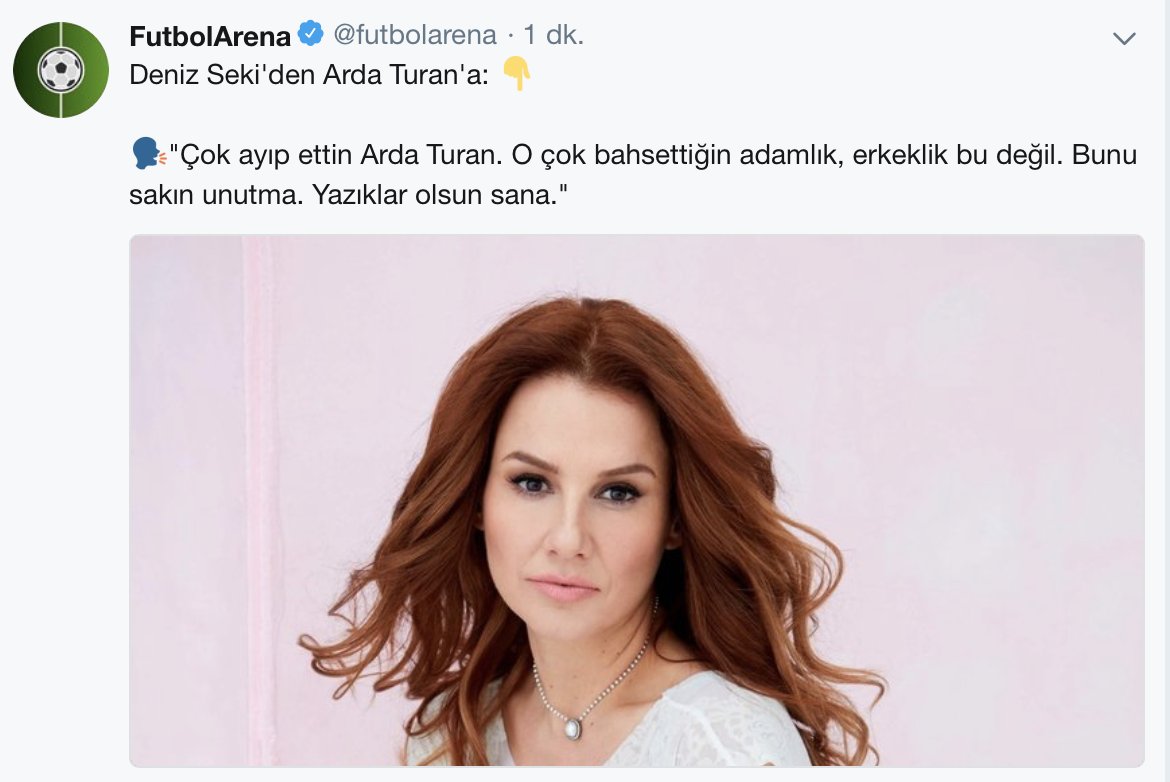Viewport: 1170px width, 782px height.
Task: Open the tweet via the '1 dk.' timestamp
Action: (x=553, y=34)
